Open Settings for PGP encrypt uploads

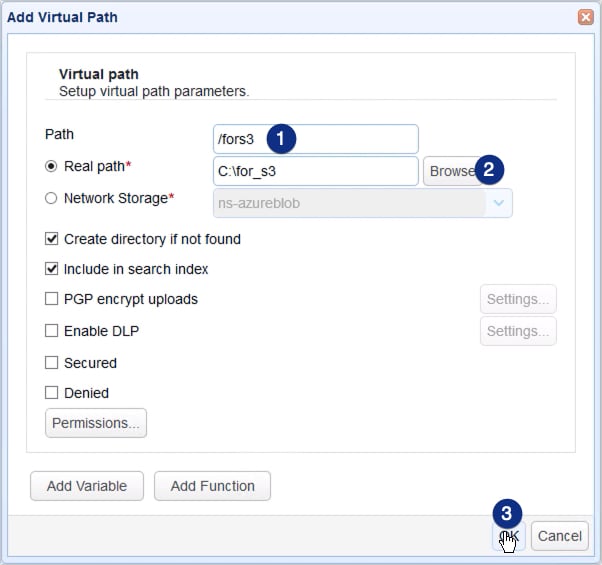(518, 299)
